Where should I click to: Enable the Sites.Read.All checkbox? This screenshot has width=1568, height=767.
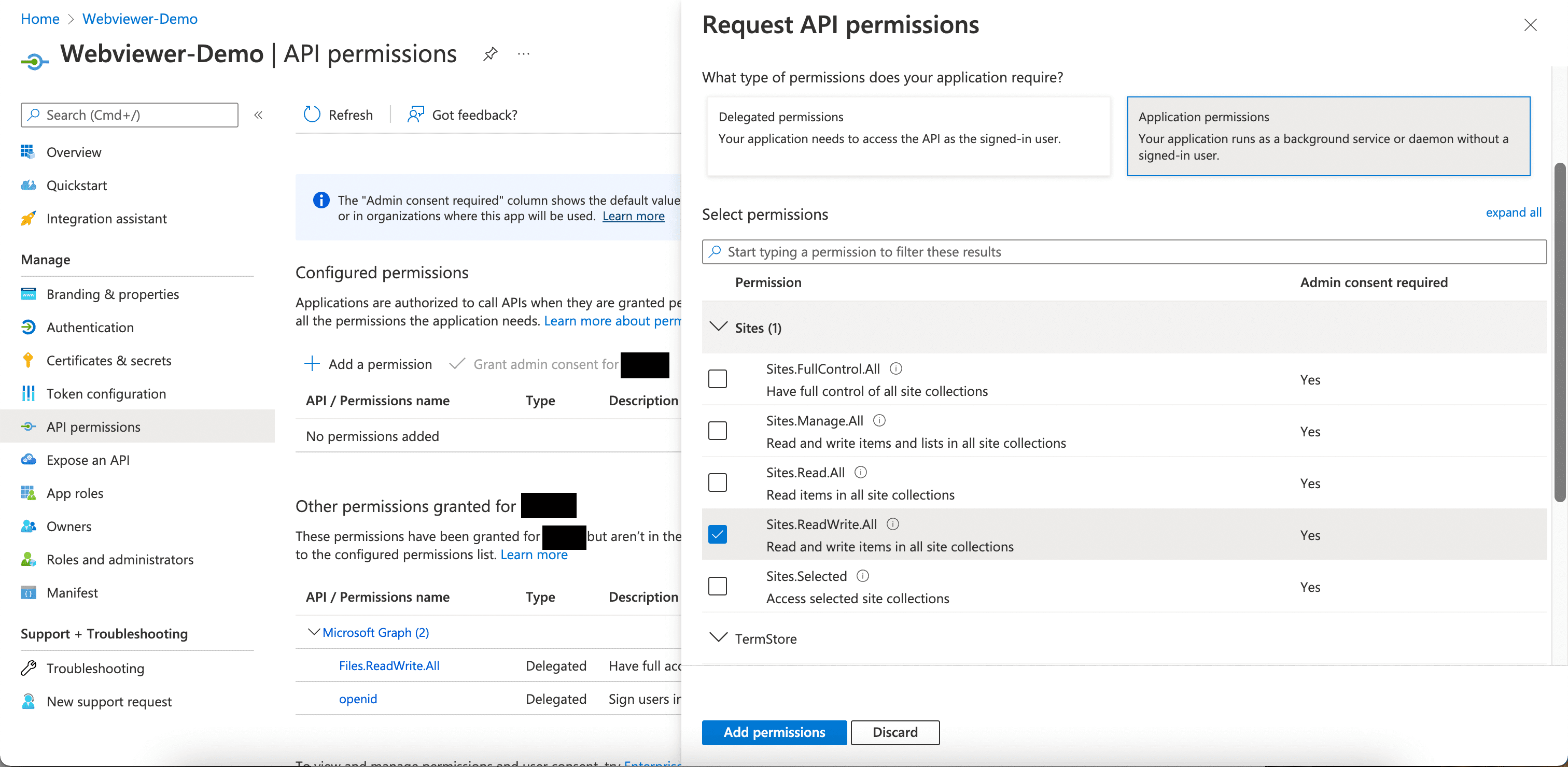tap(718, 483)
